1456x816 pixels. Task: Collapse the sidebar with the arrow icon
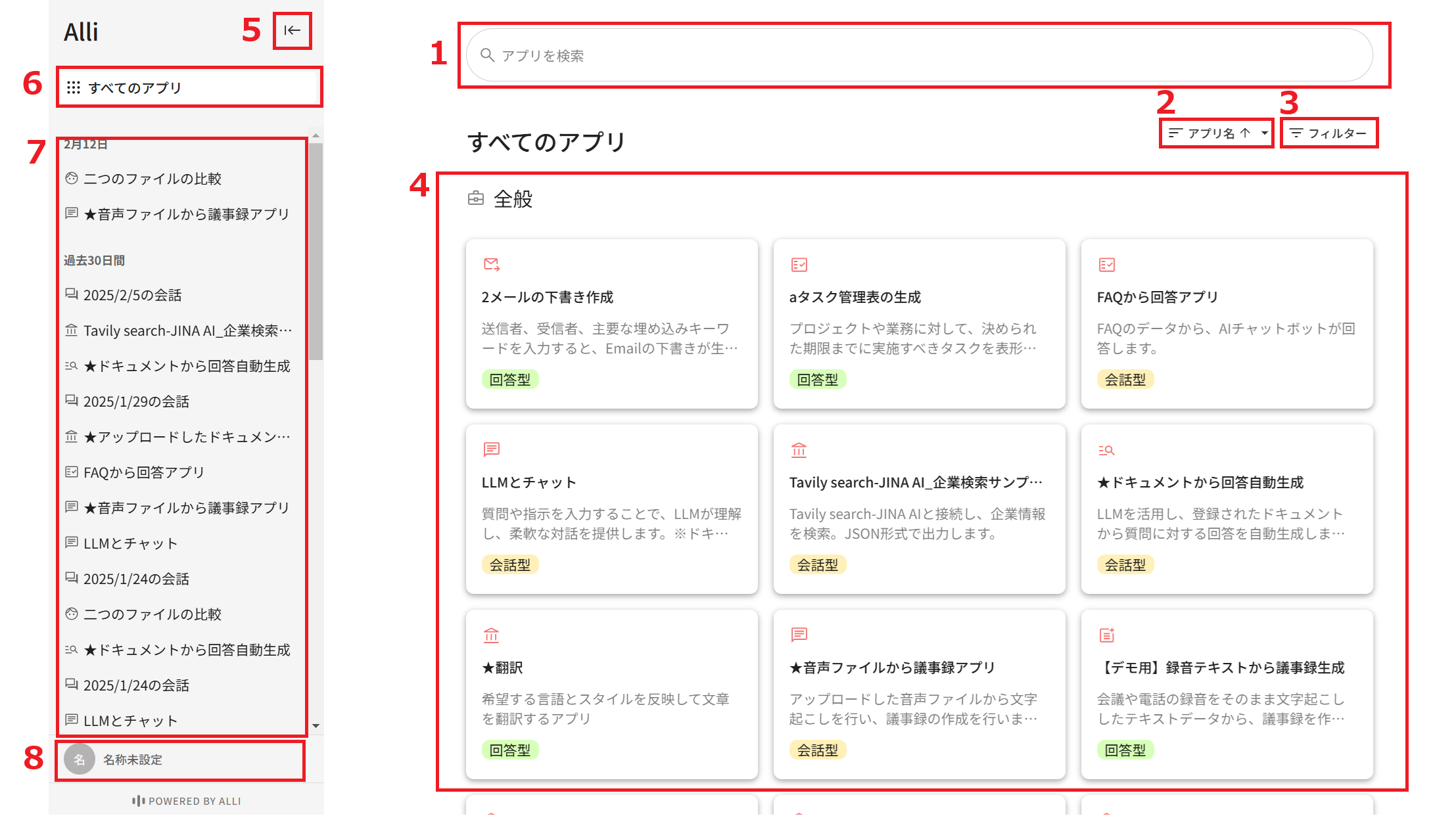(293, 30)
